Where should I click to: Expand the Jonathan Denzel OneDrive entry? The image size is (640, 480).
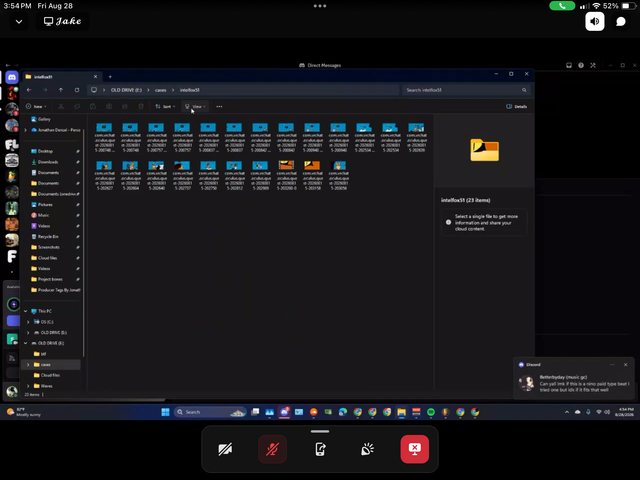pyautogui.click(x=26, y=130)
